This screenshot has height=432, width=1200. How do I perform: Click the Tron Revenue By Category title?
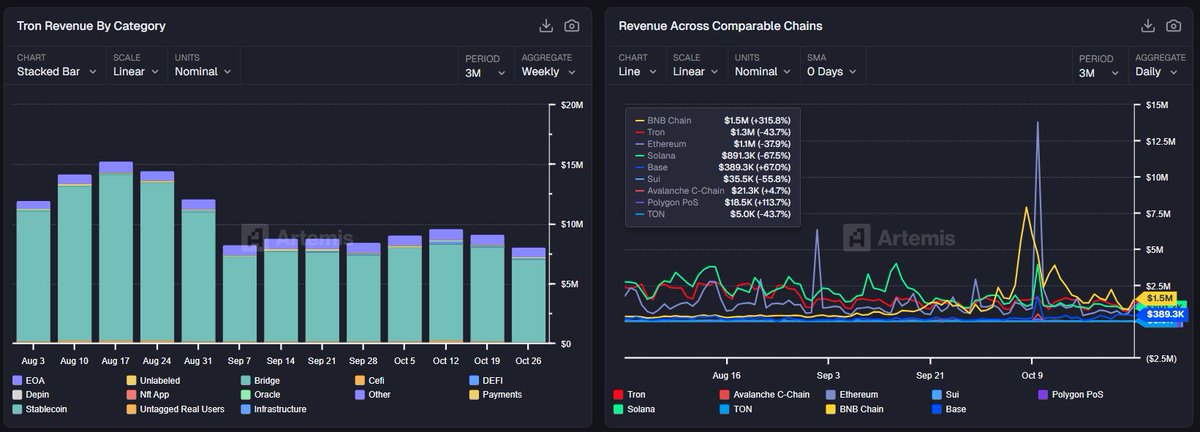click(x=91, y=26)
